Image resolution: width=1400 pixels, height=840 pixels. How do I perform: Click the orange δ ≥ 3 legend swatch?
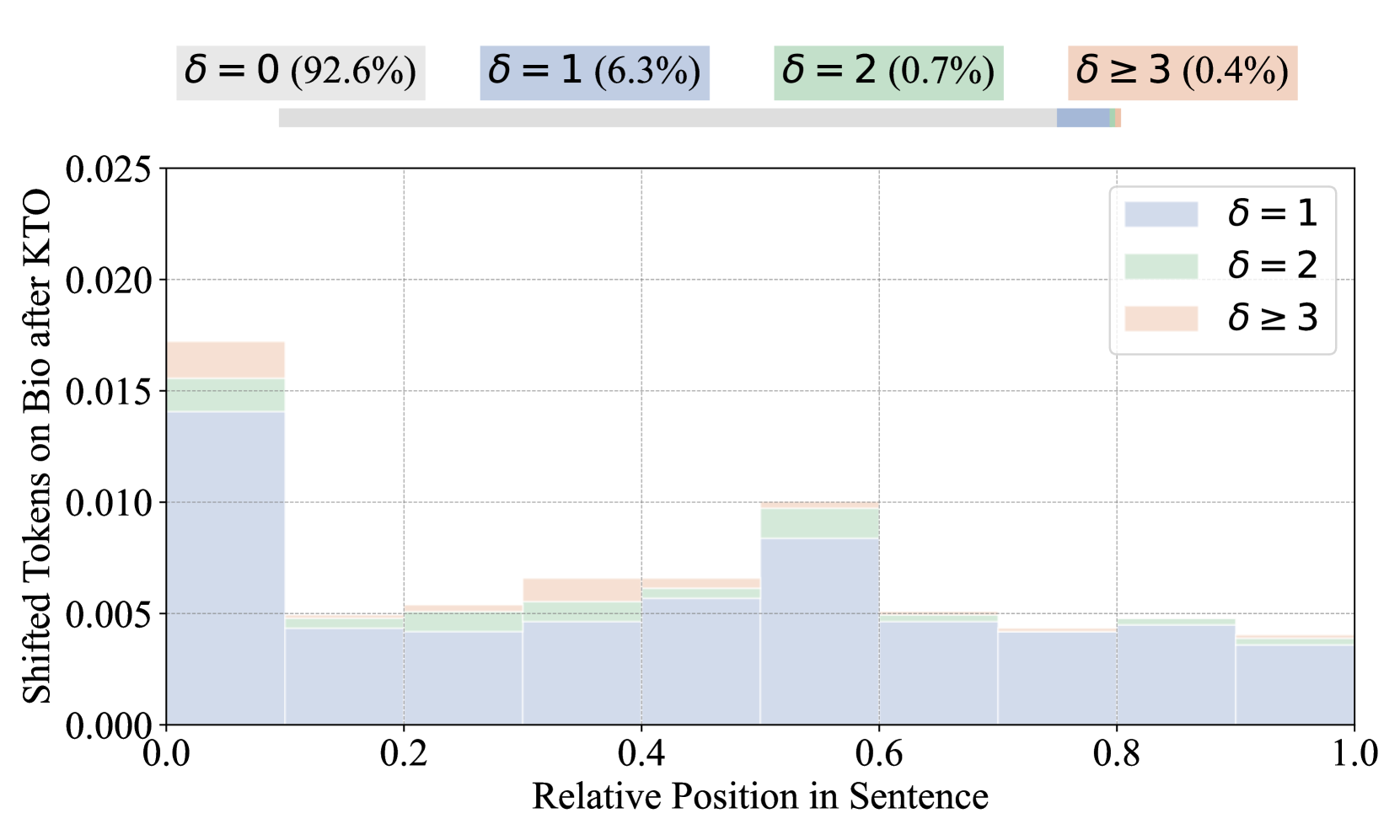click(1161, 318)
